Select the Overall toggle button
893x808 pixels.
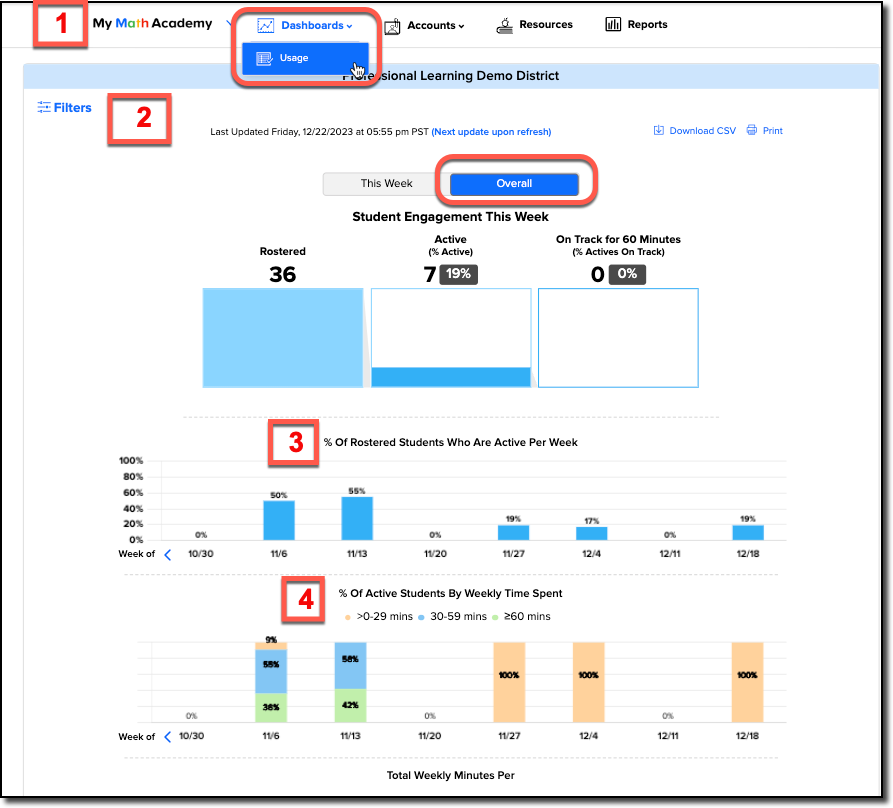[514, 183]
